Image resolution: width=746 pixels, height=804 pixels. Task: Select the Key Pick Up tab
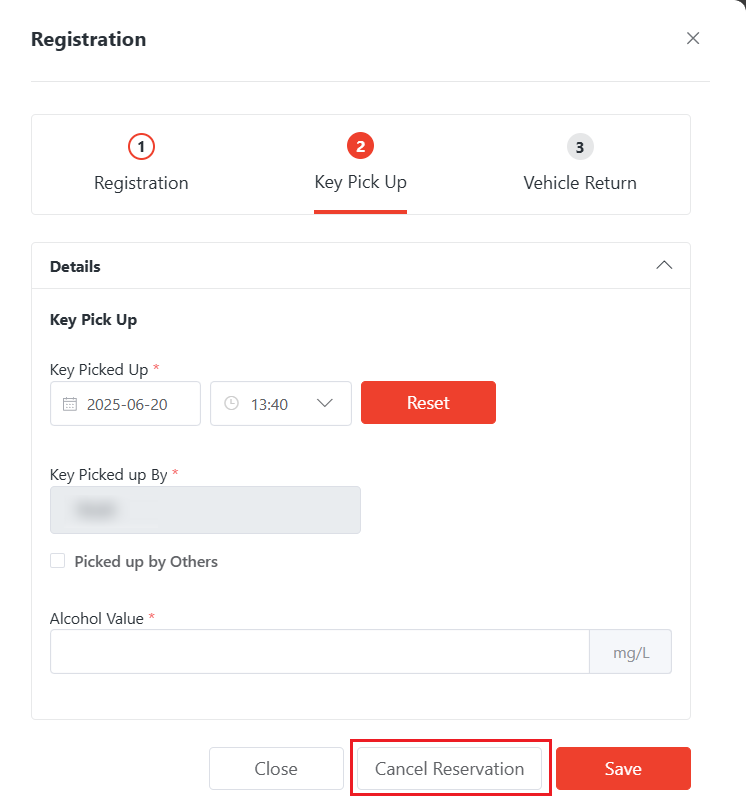(360, 182)
